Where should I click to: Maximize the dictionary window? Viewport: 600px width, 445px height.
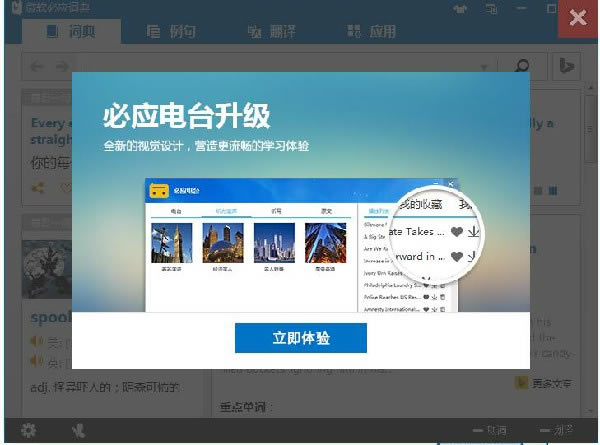551,8
